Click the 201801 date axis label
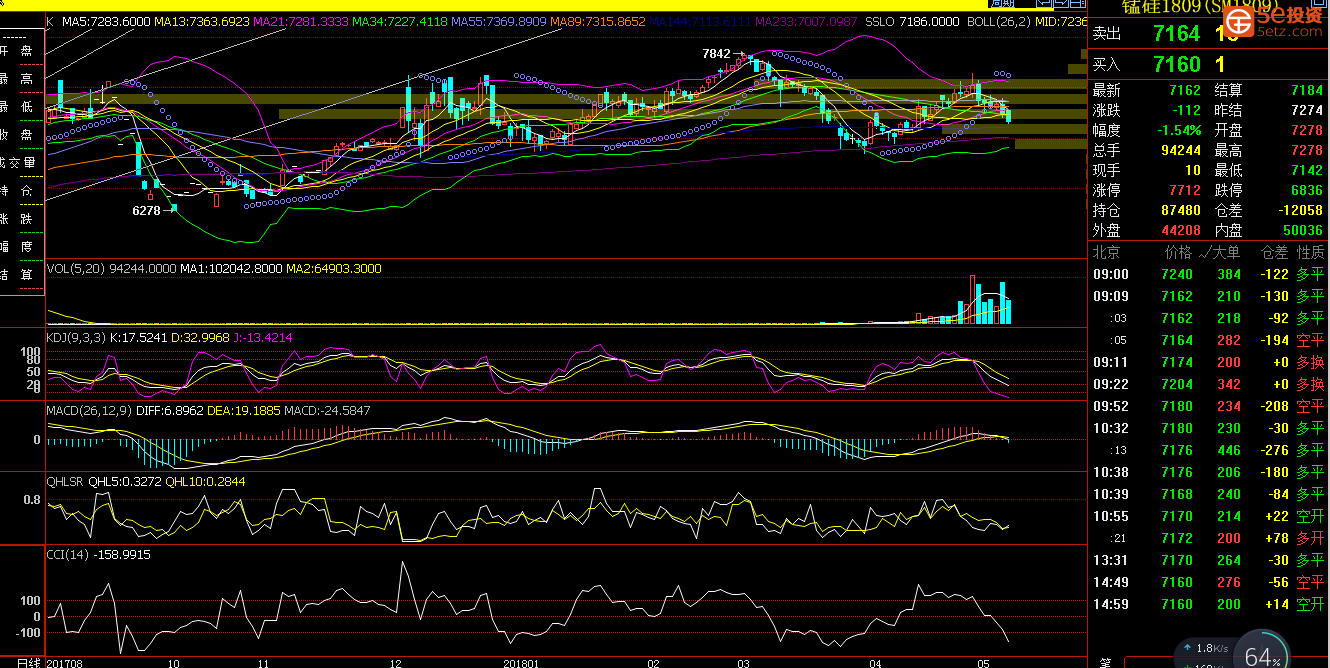This screenshot has width=1330, height=668. tap(520, 662)
